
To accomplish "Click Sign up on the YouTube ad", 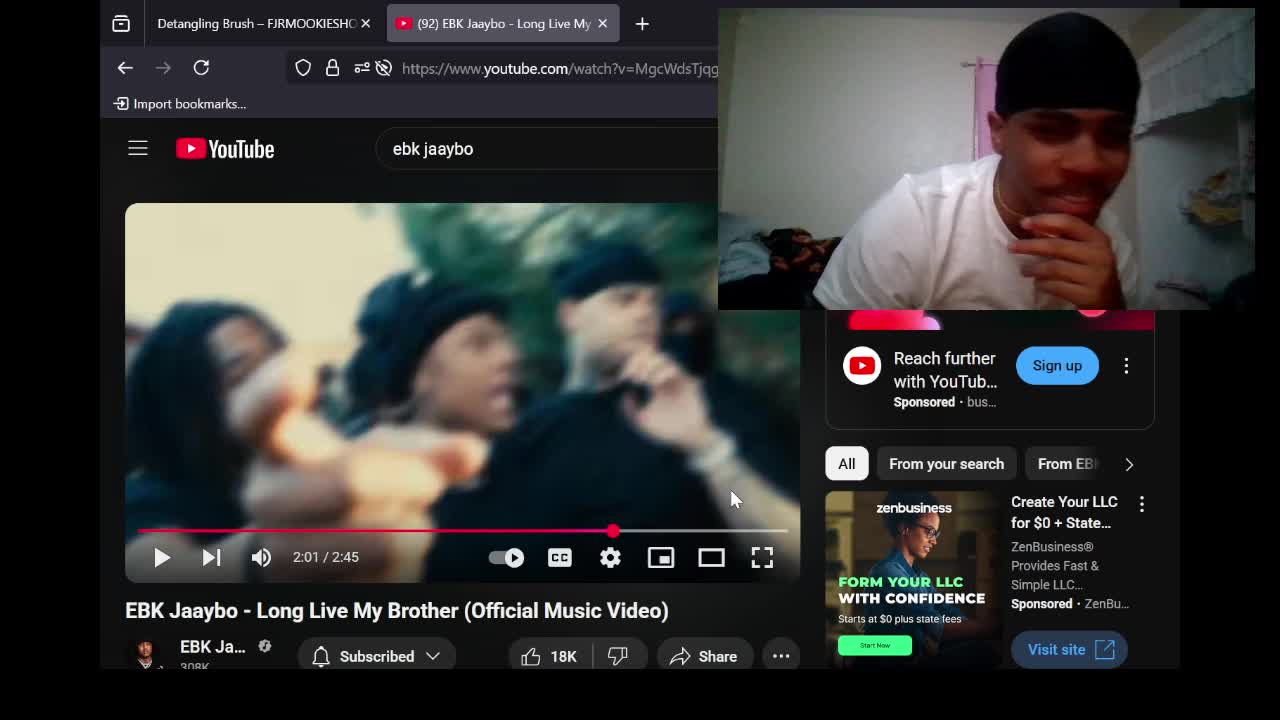I will coord(1057,366).
